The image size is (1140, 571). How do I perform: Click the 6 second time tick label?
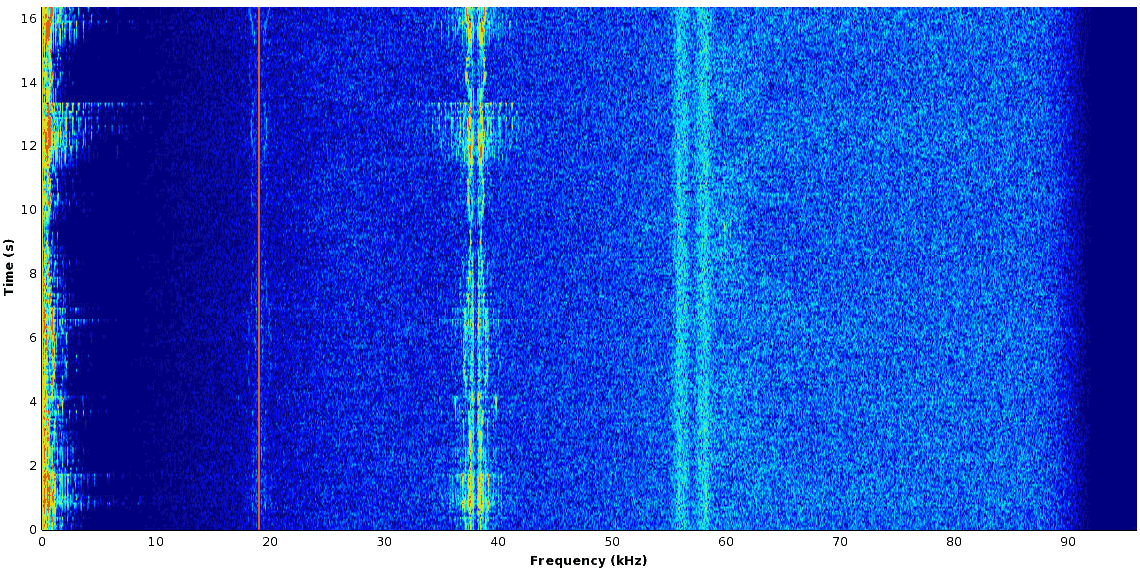33,338
